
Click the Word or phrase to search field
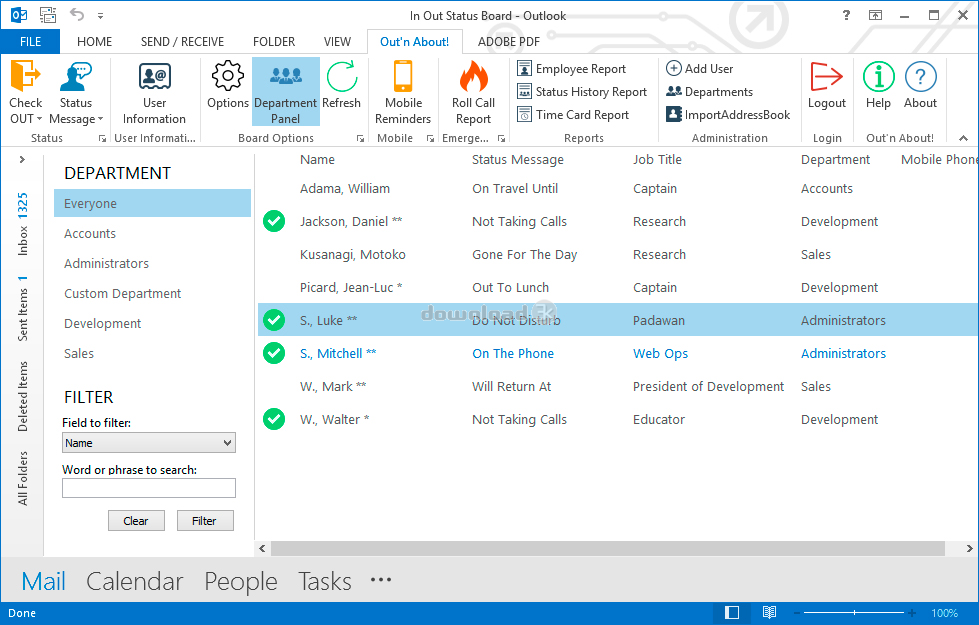tap(149, 488)
